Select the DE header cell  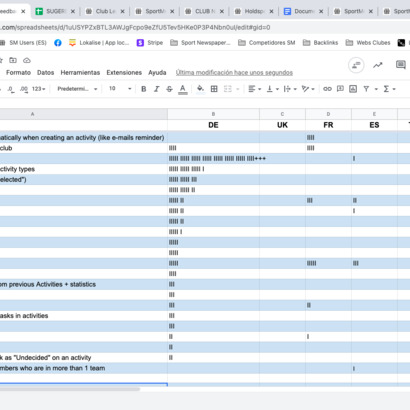point(213,125)
